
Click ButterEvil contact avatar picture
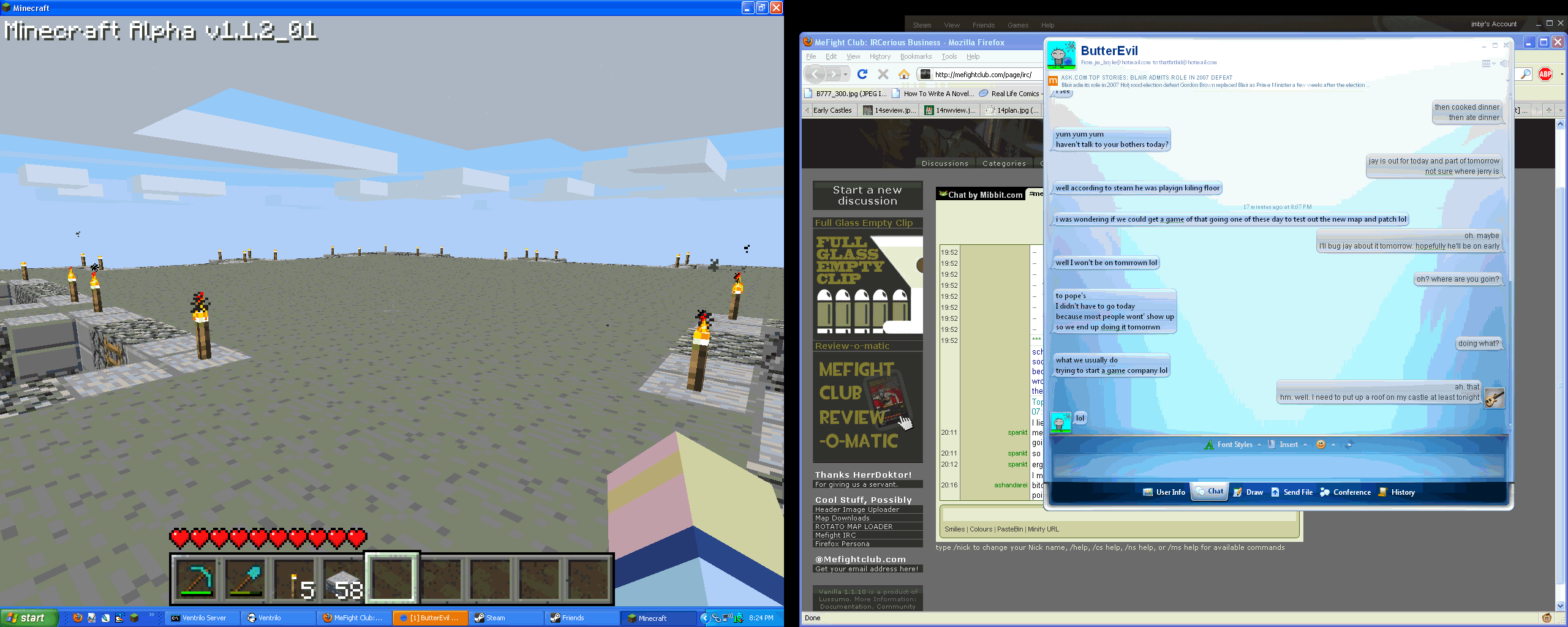coord(1061,55)
